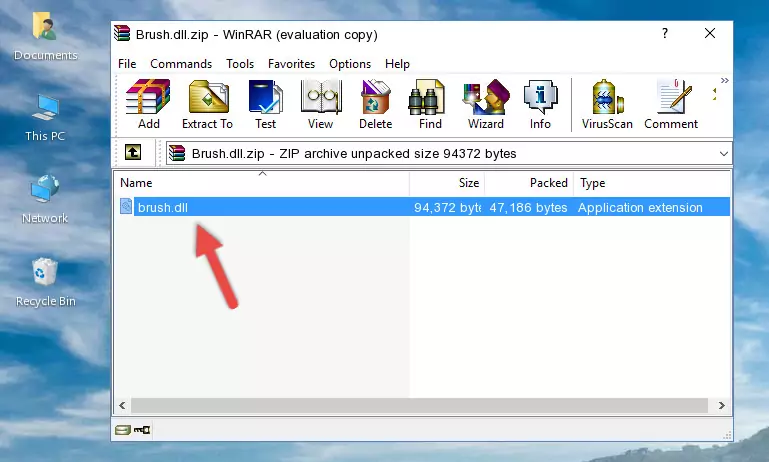769x462 pixels.
Task: Click the 94,372 bytes size cell
Action: tap(447, 207)
